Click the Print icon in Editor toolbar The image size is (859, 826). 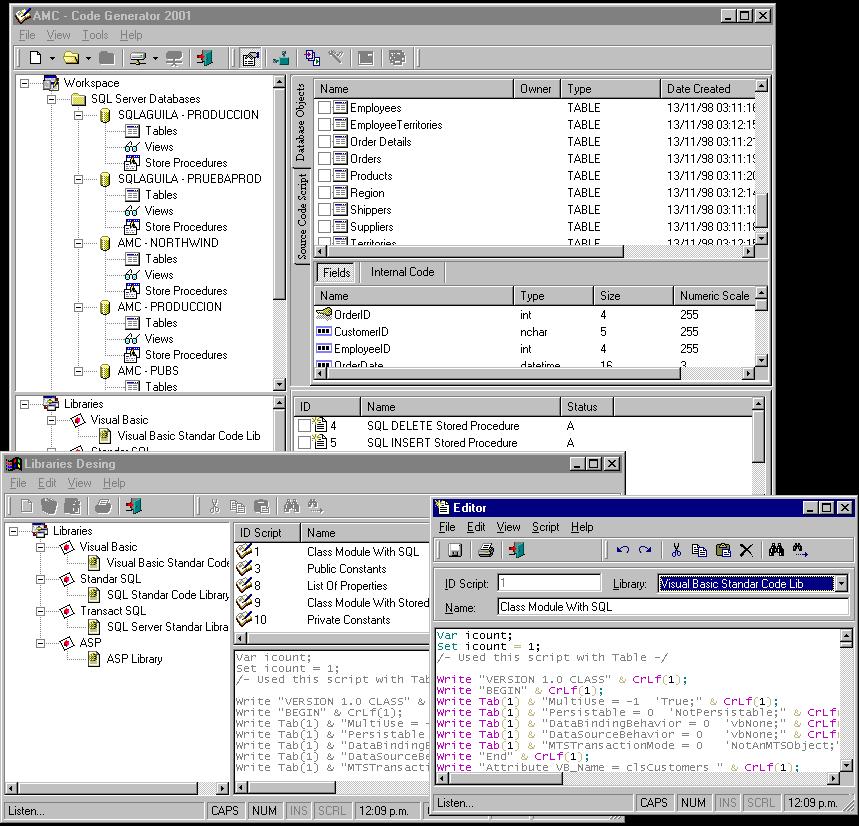[486, 550]
